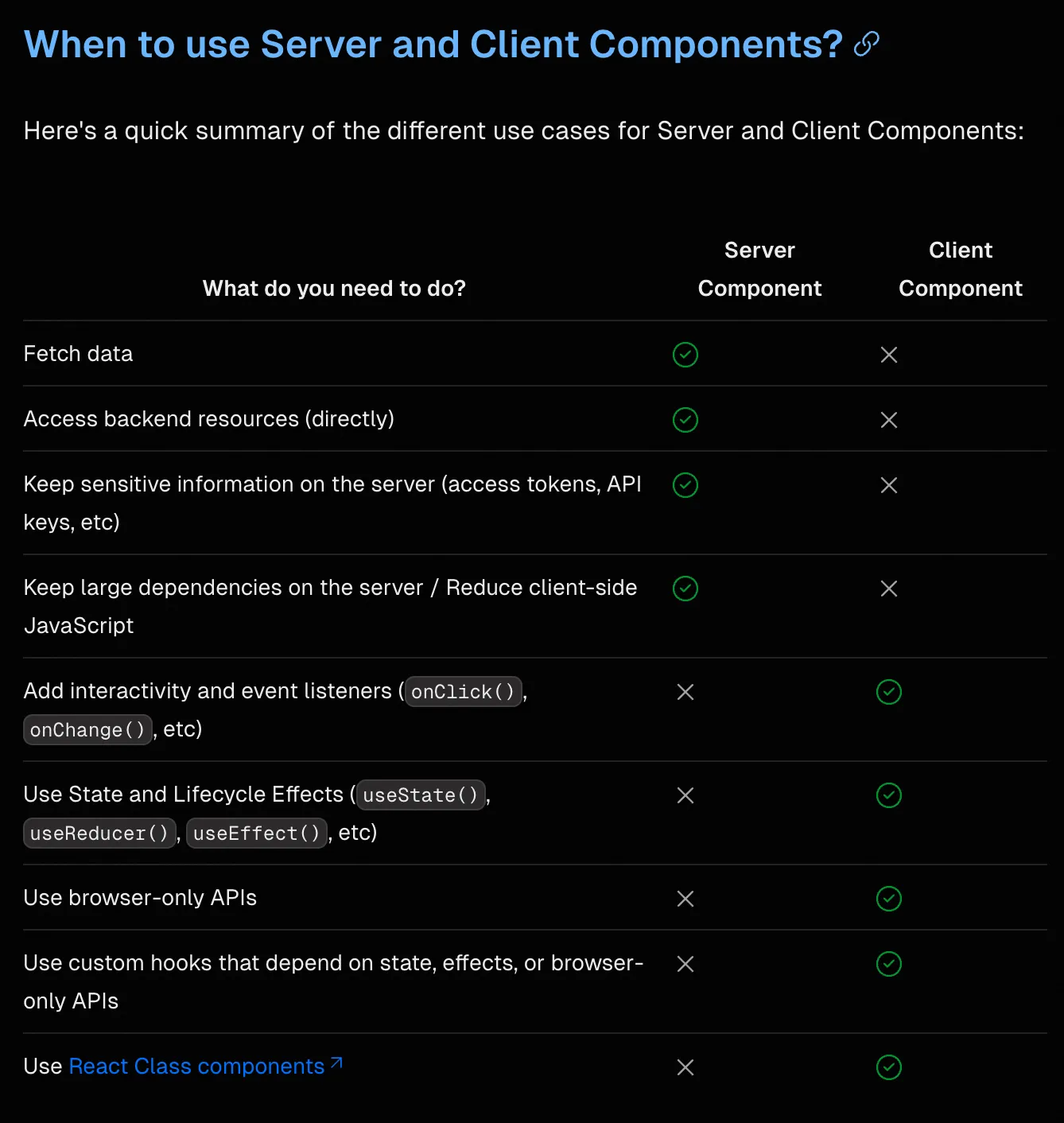
Task: Click the X mark in the Fetch data row
Action: pos(889,355)
